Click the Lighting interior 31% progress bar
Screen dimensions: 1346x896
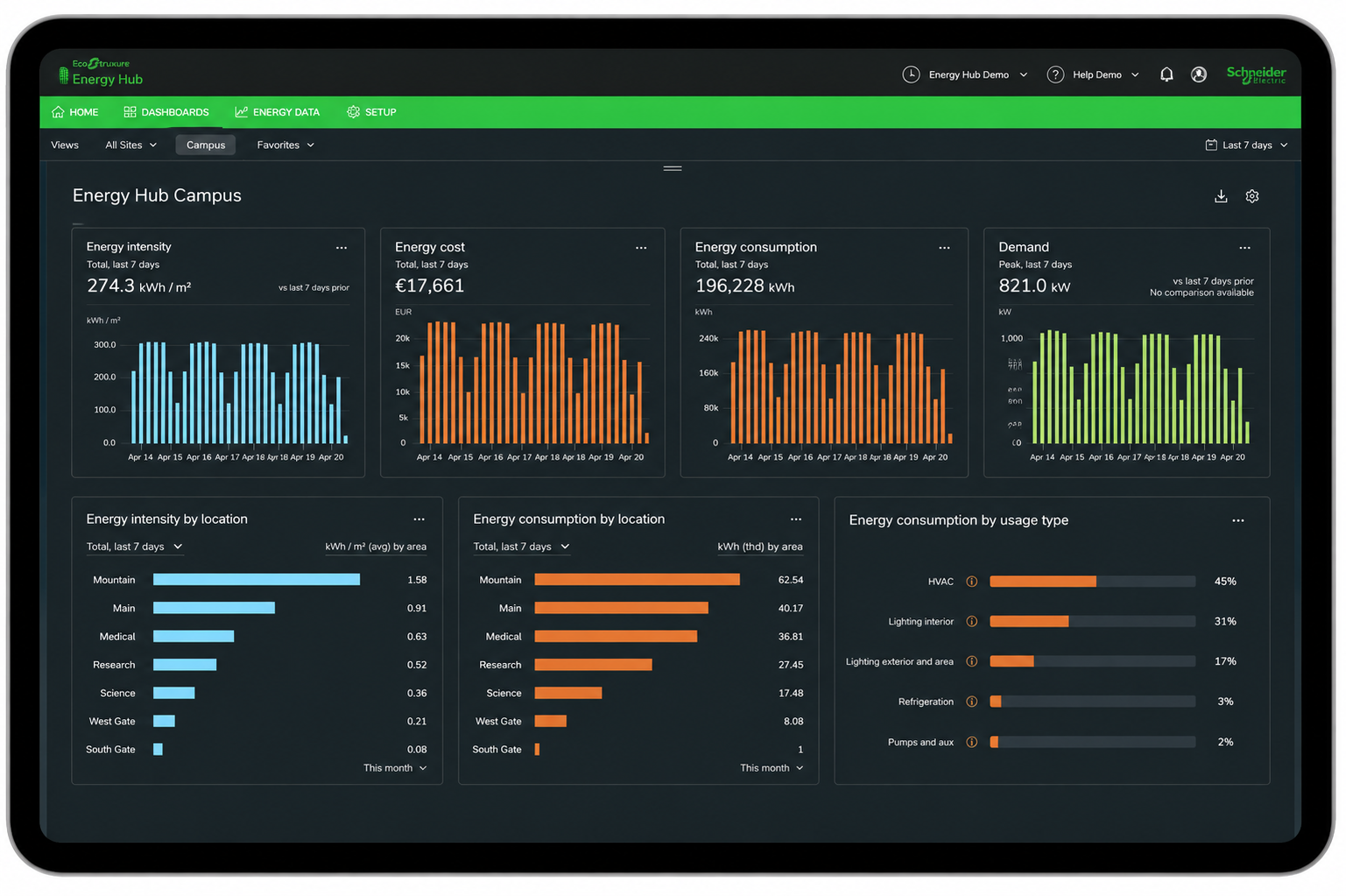(x=1093, y=622)
